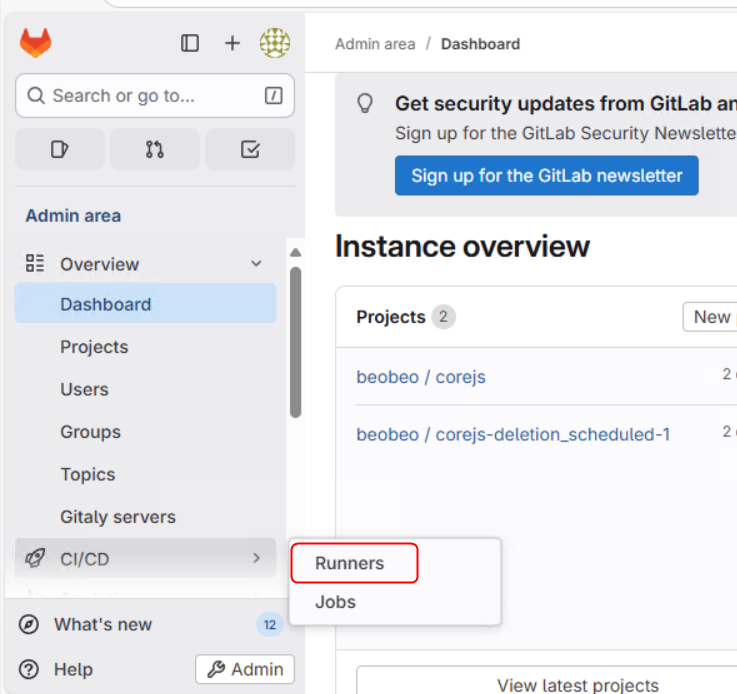The image size is (737, 694).
Task: Open Users in the Admin sidebar
Action: coord(84,389)
